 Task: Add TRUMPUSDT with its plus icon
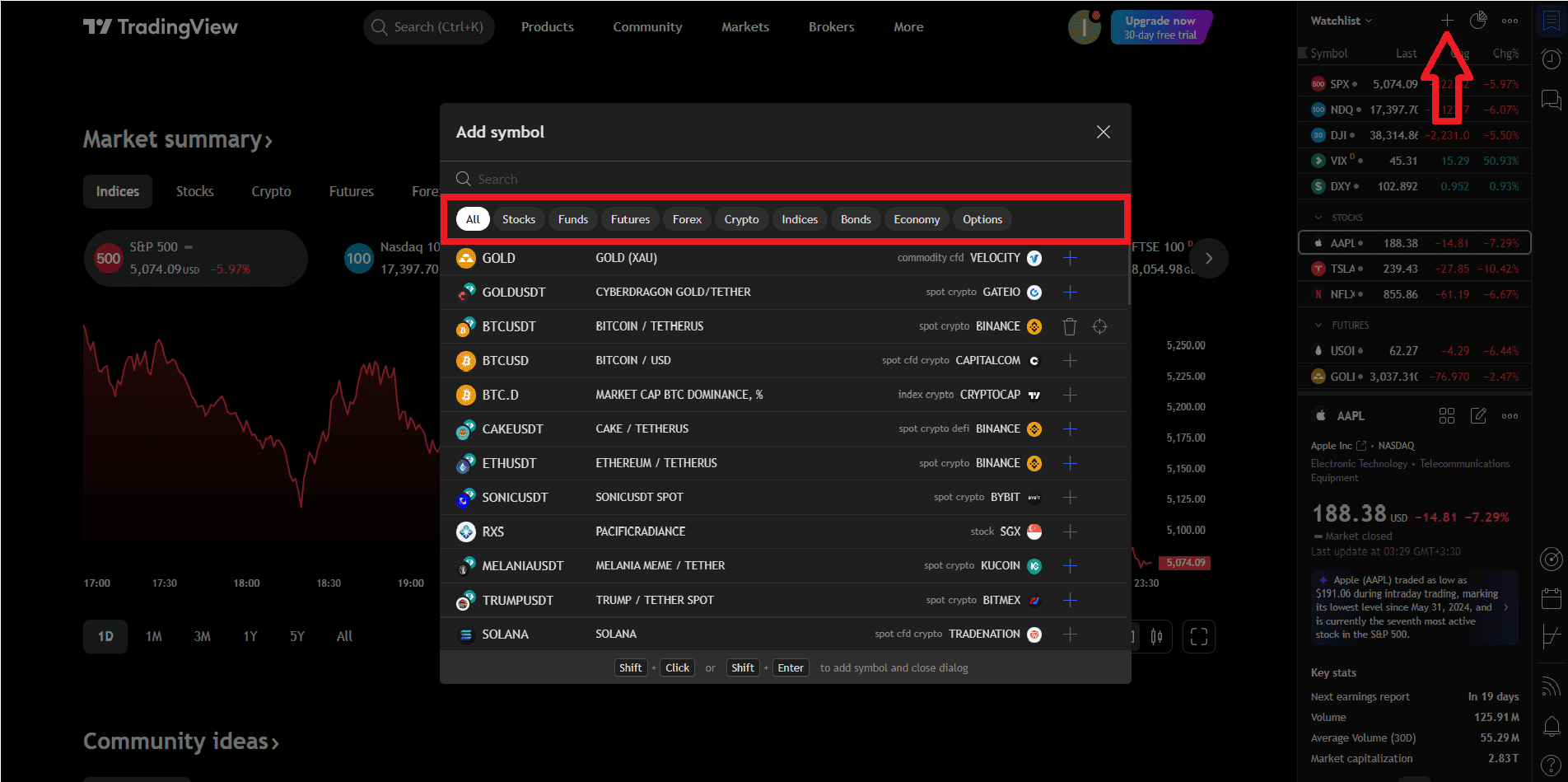[1070, 600]
